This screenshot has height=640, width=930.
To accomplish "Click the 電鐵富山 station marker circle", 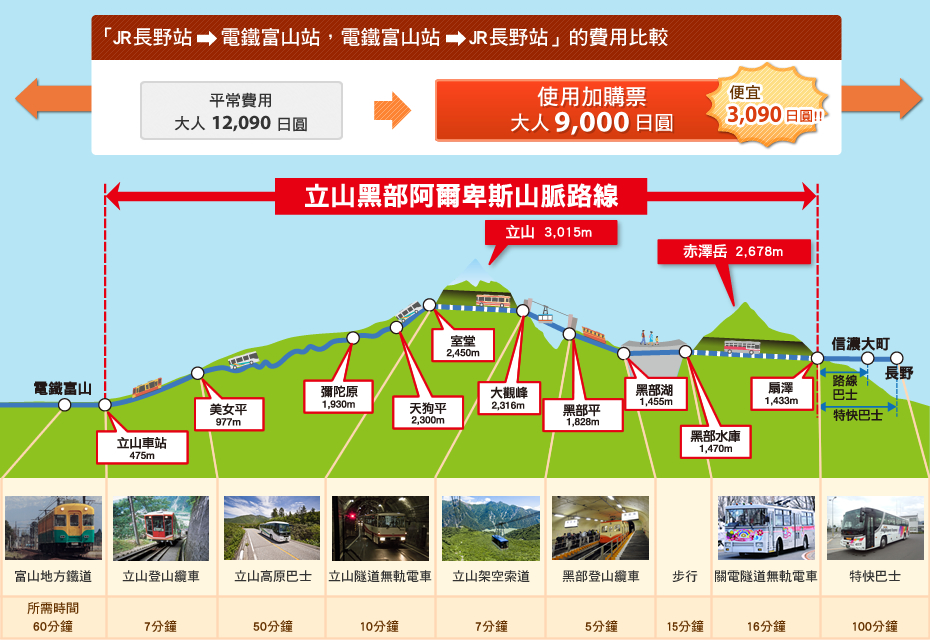I will (x=65, y=405).
